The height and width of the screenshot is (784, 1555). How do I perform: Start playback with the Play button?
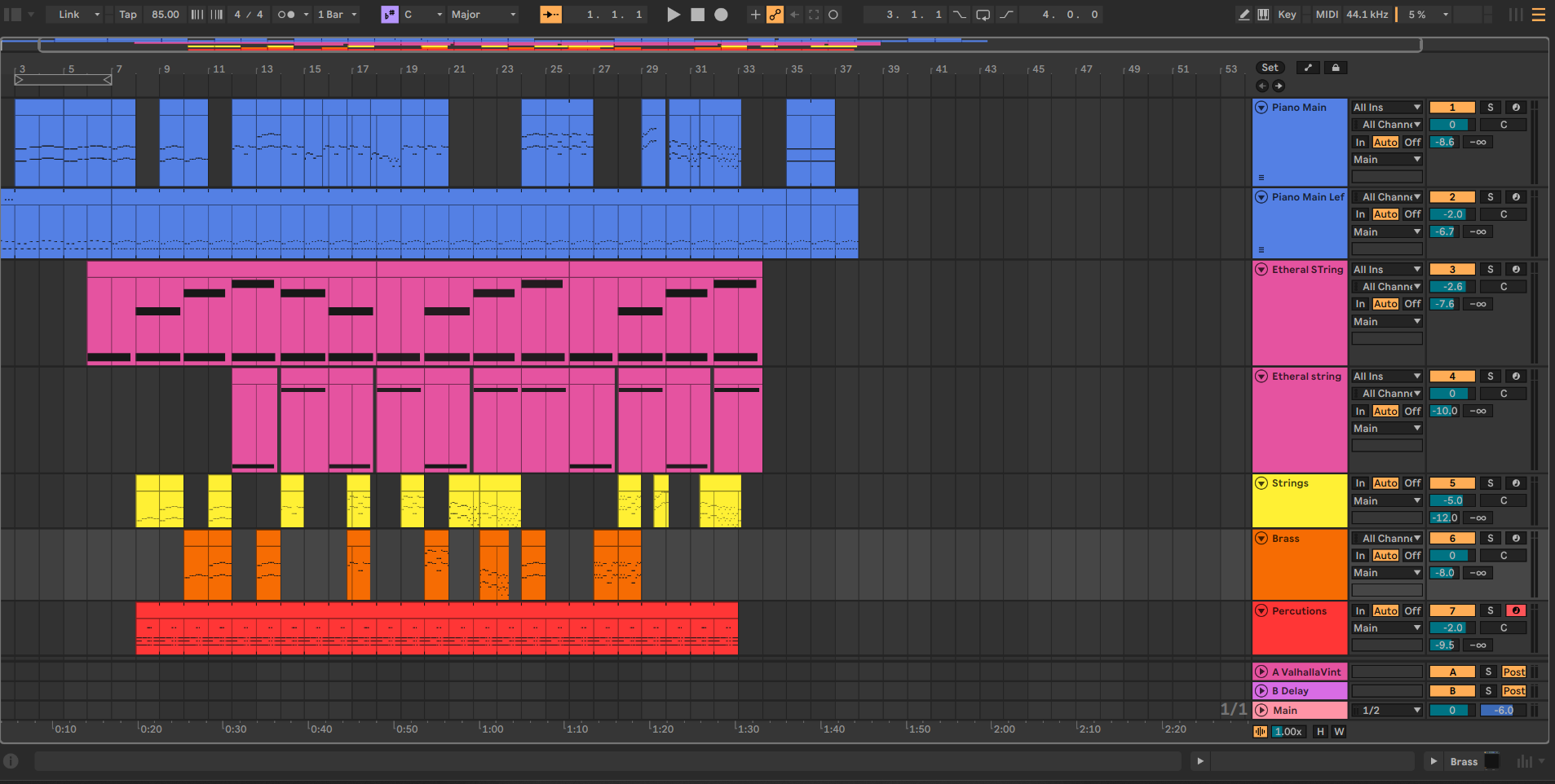pos(674,15)
